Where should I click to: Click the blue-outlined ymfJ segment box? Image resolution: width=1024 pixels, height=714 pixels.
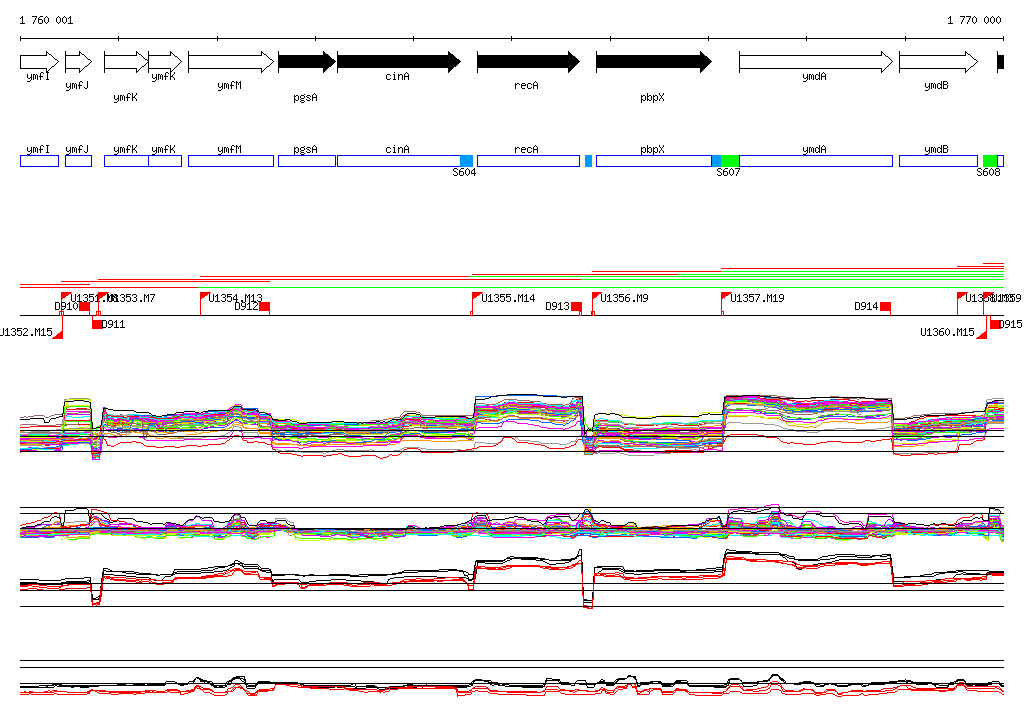click(x=78, y=161)
